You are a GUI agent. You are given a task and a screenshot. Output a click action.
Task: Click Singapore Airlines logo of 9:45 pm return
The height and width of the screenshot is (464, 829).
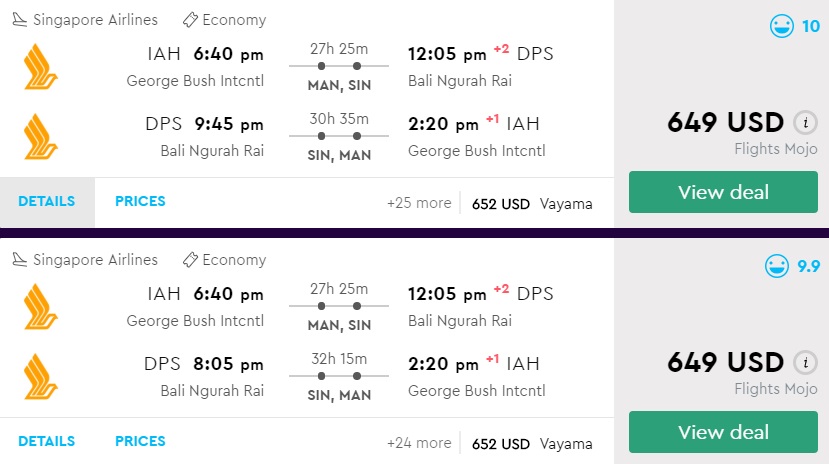click(x=41, y=137)
